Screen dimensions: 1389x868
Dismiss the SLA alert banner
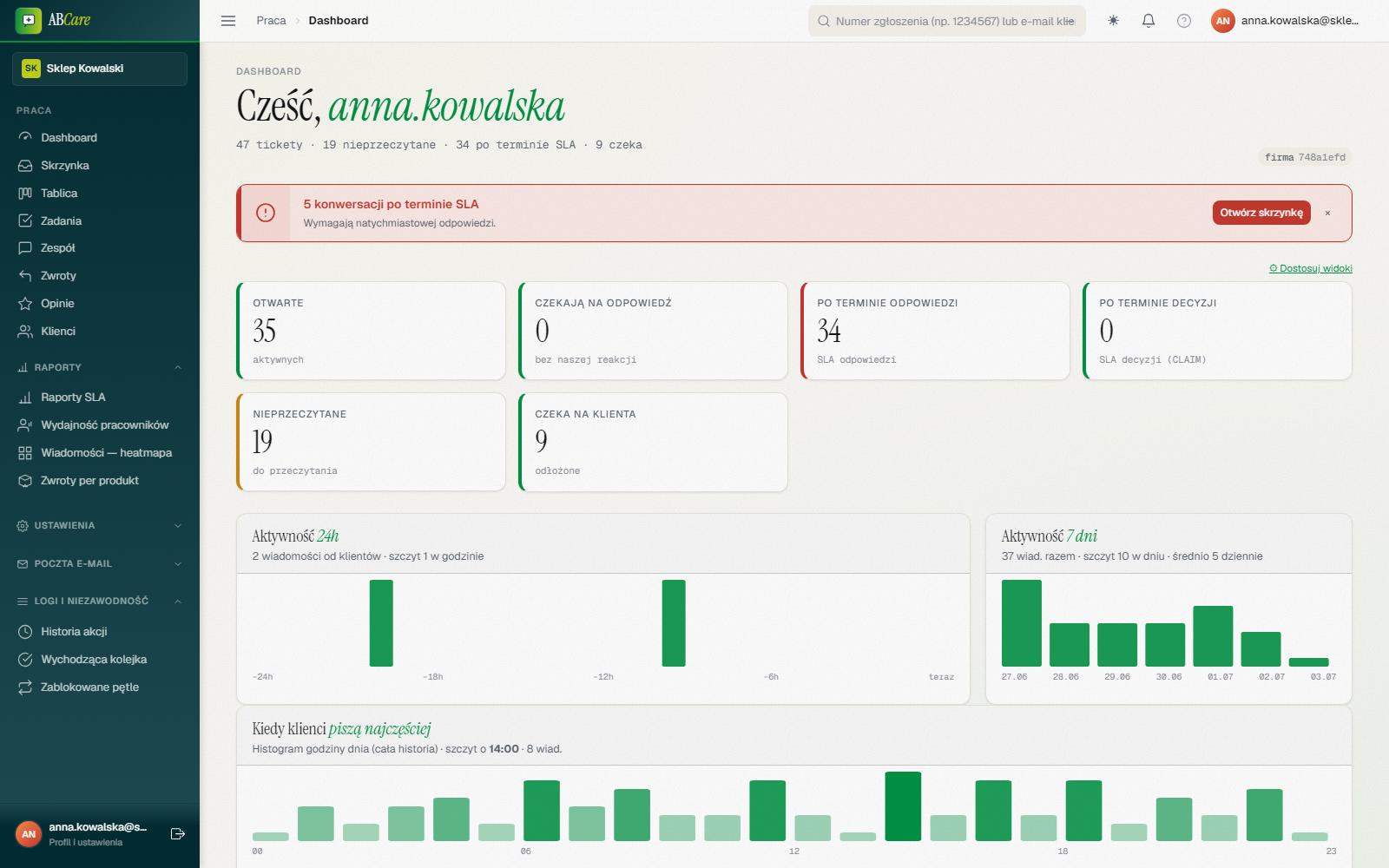1327,213
